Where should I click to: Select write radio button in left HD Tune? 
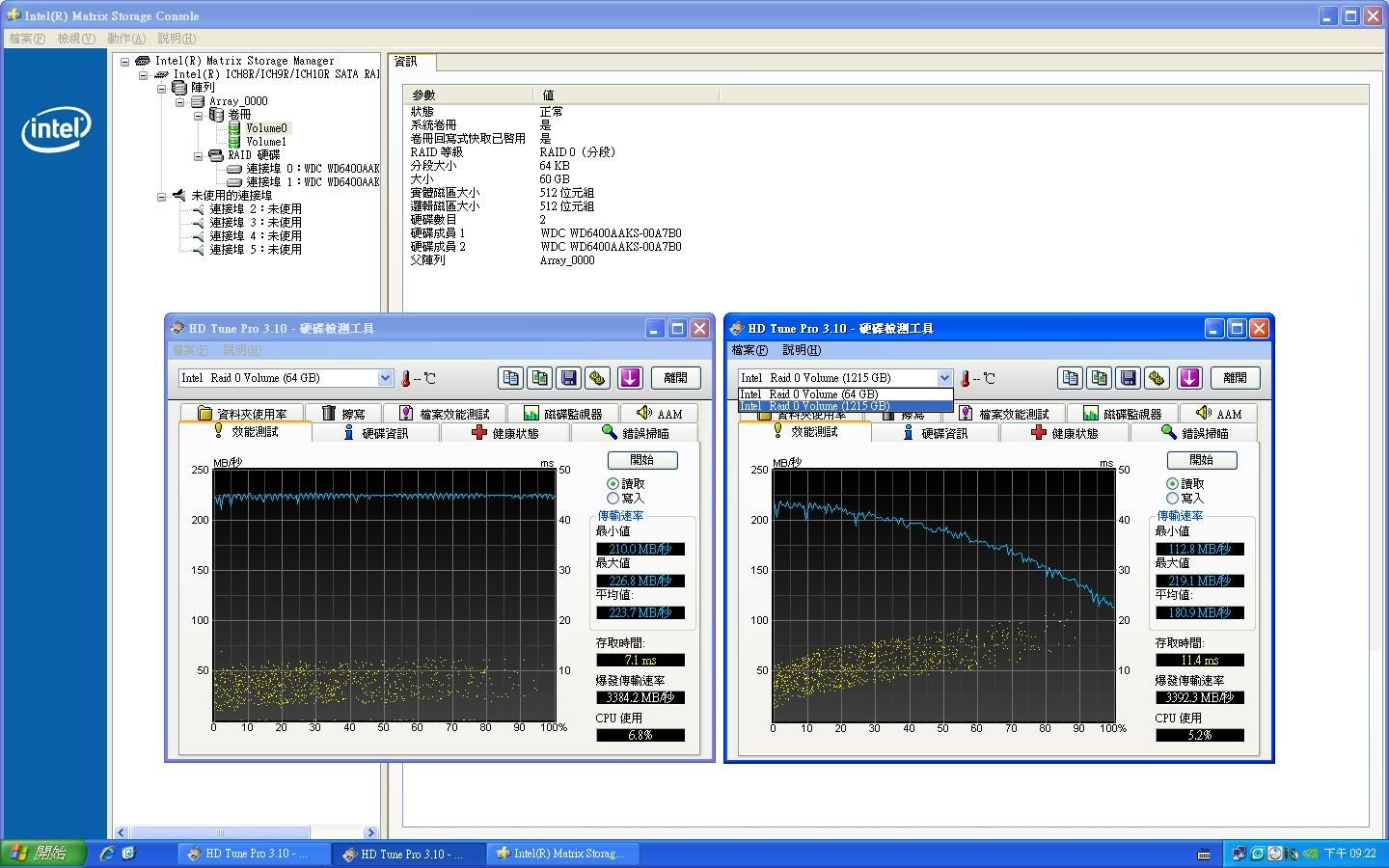pos(613,499)
